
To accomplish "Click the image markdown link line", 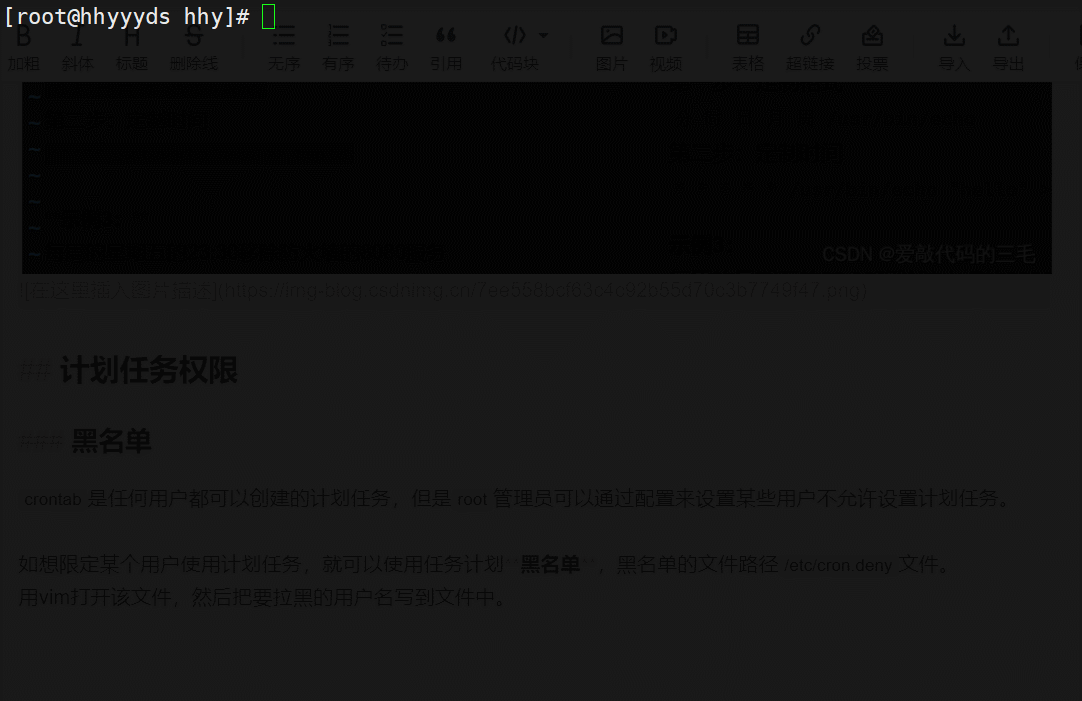I will (x=443, y=290).
